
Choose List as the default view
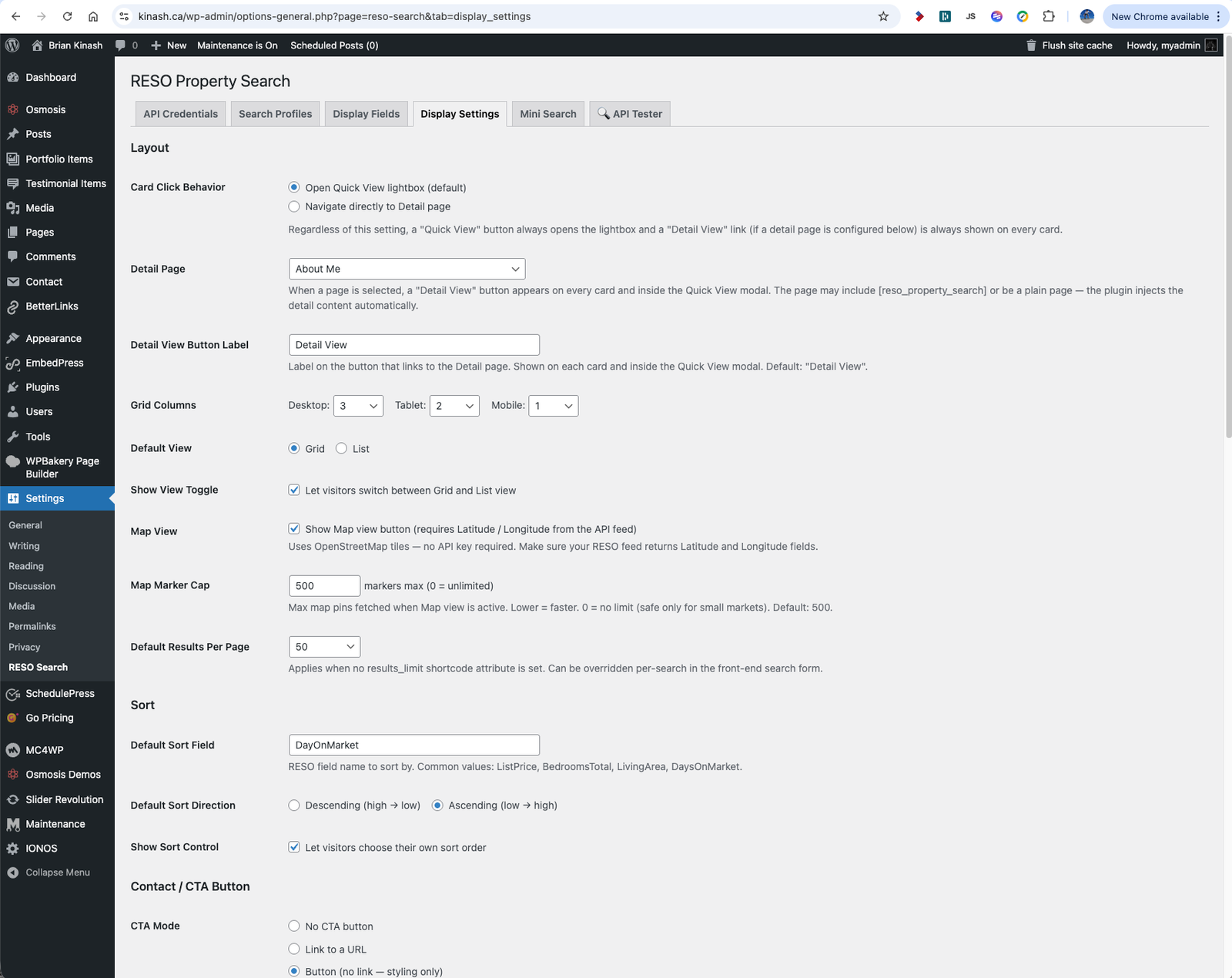click(x=341, y=449)
